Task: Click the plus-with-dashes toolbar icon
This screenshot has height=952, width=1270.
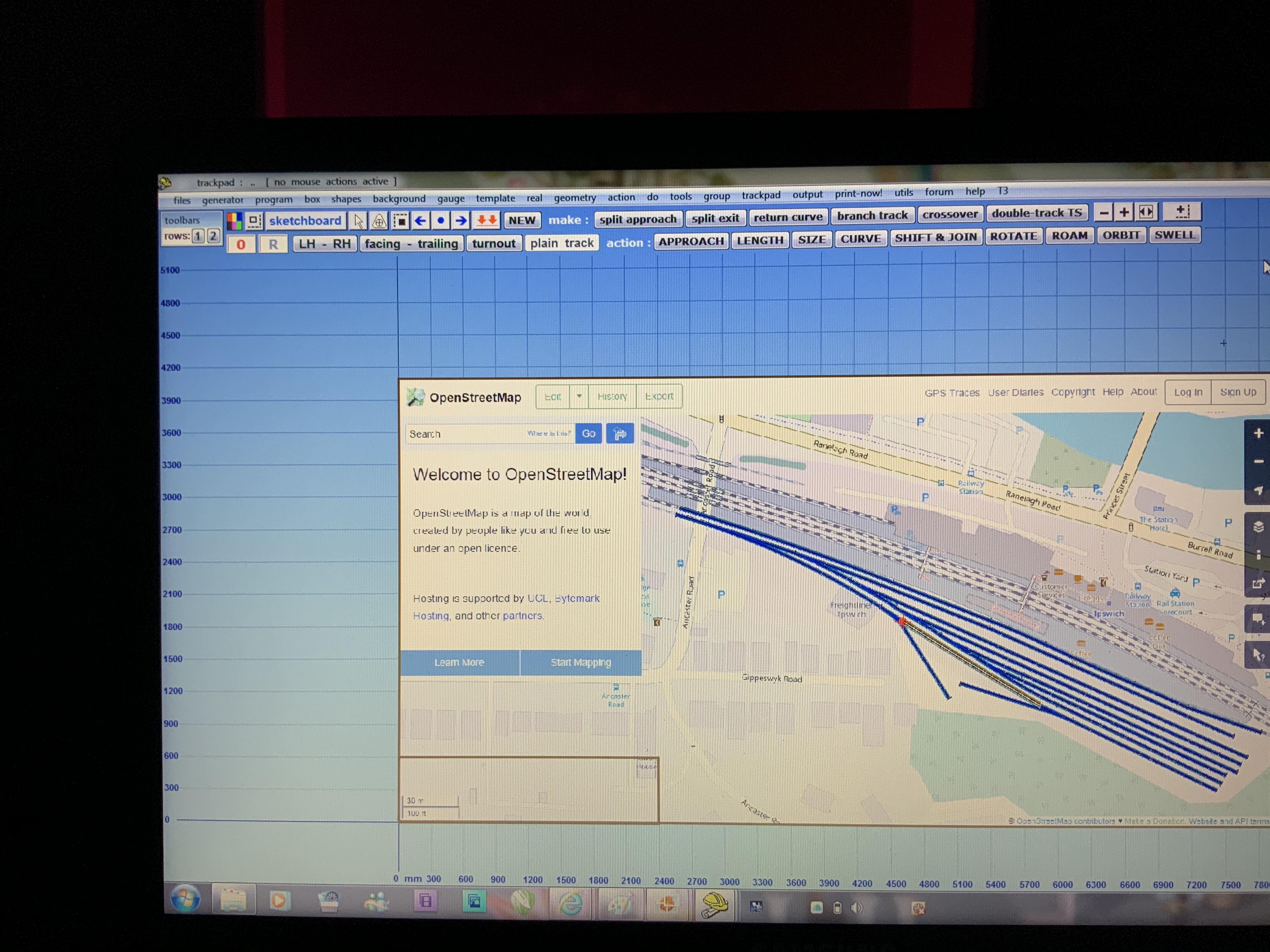Action: (x=1182, y=212)
